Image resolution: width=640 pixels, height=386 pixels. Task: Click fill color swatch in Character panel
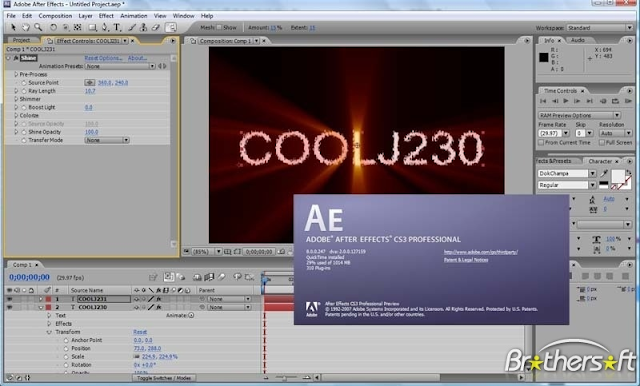click(x=618, y=176)
